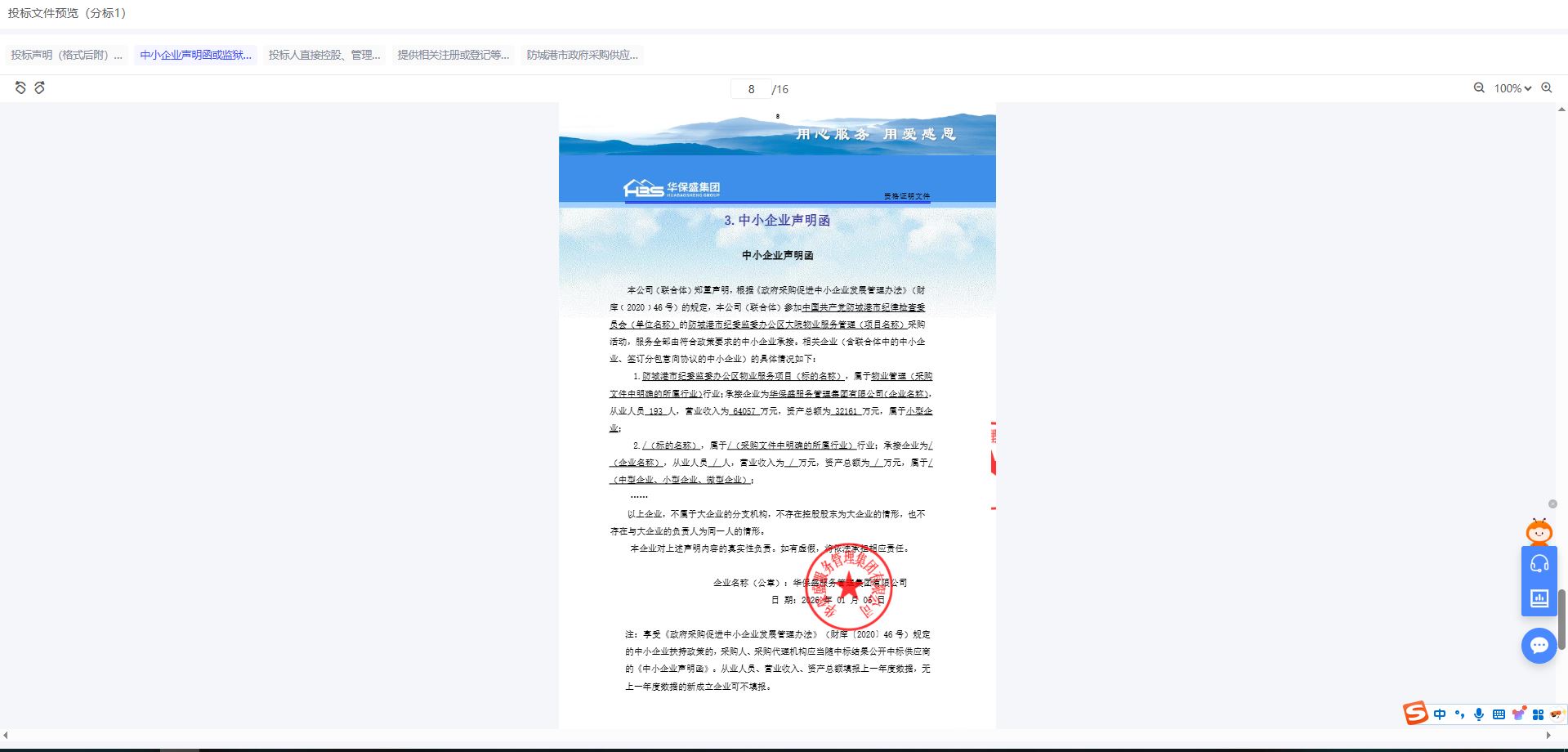Switch to 投标声明（格式后附）tab
The height and width of the screenshot is (752, 1568).
coord(66,55)
